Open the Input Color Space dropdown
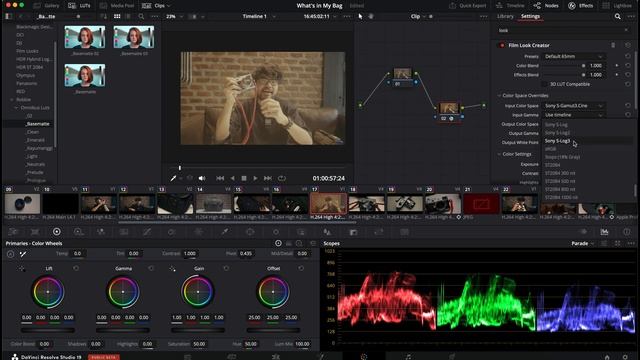 tap(573, 106)
